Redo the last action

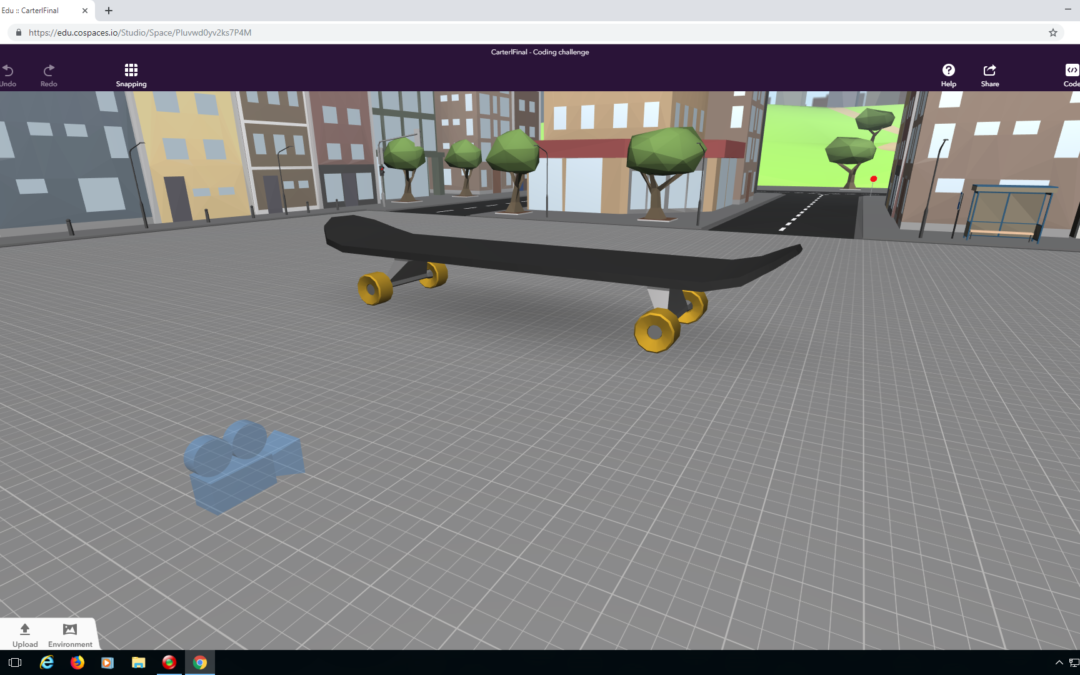click(x=49, y=75)
